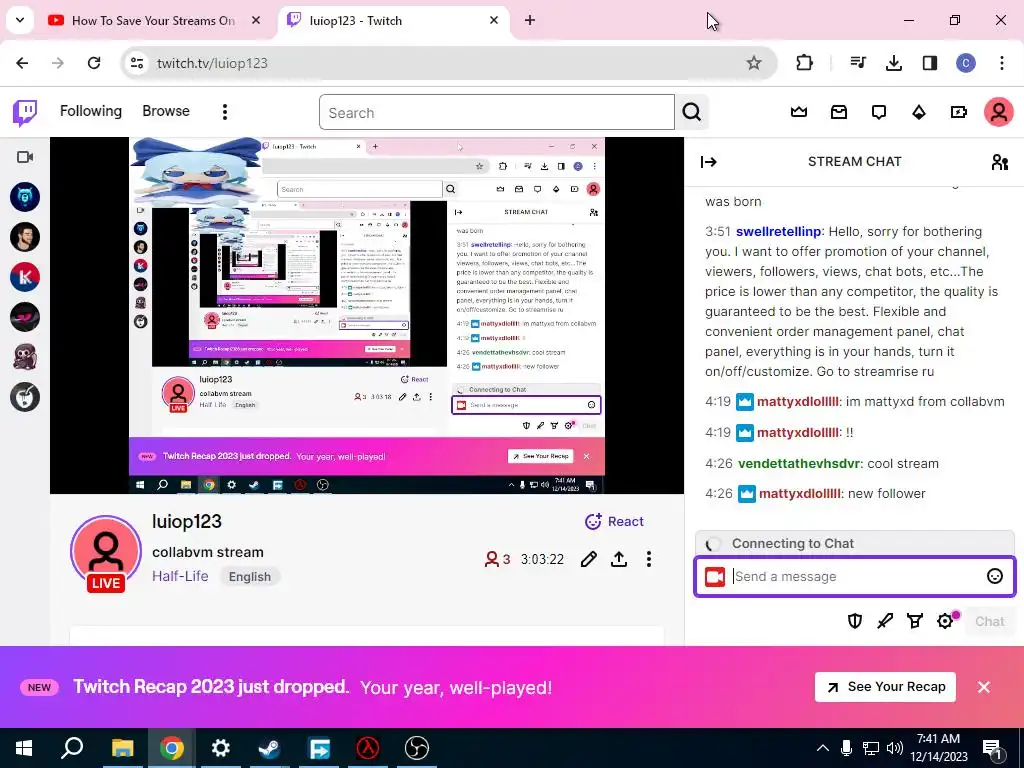Open Chrome media controls icon

coord(857,63)
